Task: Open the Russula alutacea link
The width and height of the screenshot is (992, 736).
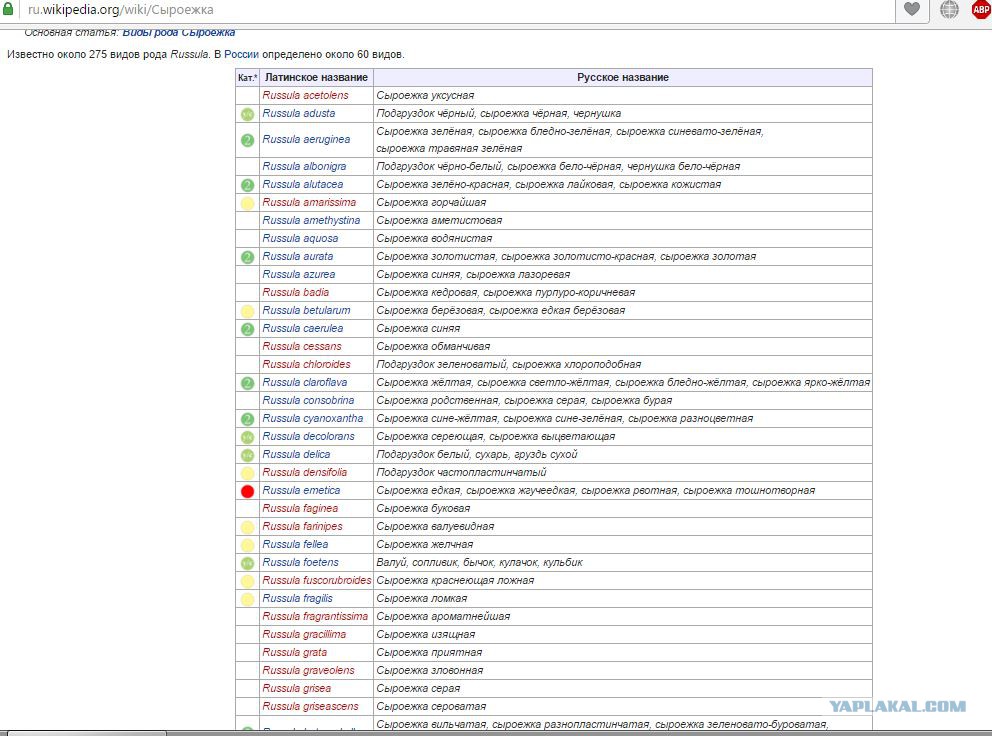Action: (x=303, y=184)
